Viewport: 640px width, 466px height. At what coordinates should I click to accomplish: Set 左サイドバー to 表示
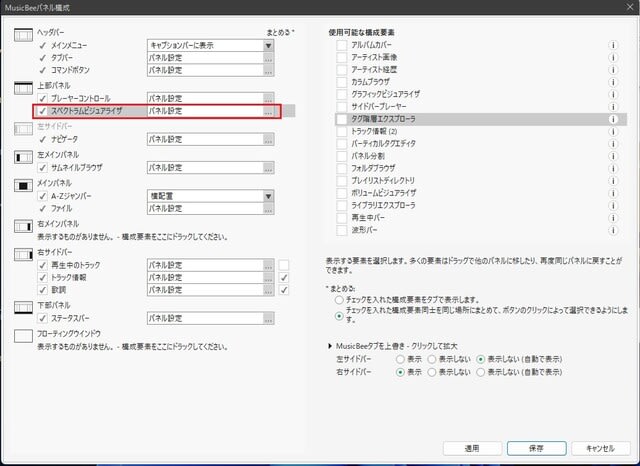tap(400, 359)
